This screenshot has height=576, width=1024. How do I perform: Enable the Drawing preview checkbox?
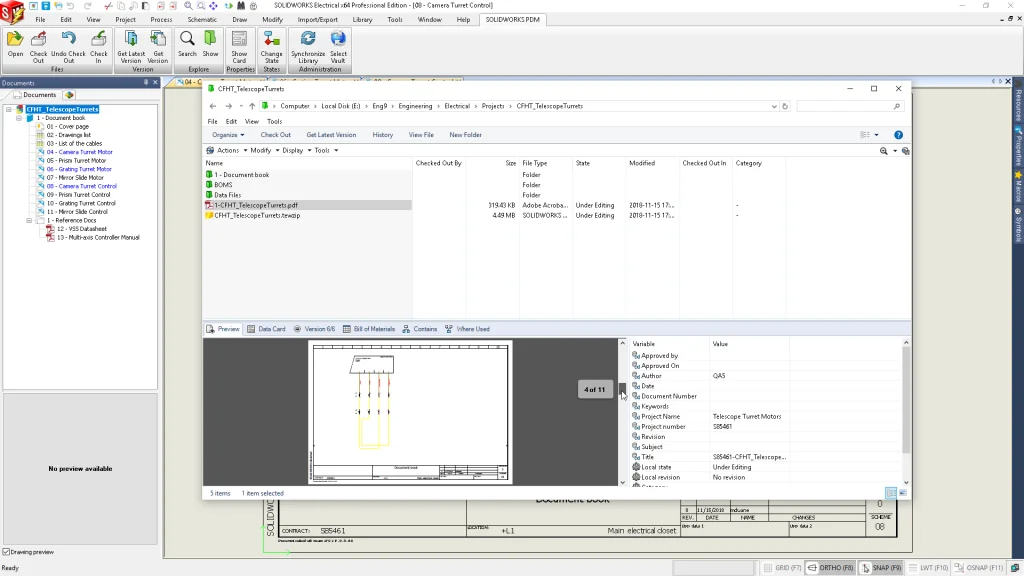coord(8,551)
